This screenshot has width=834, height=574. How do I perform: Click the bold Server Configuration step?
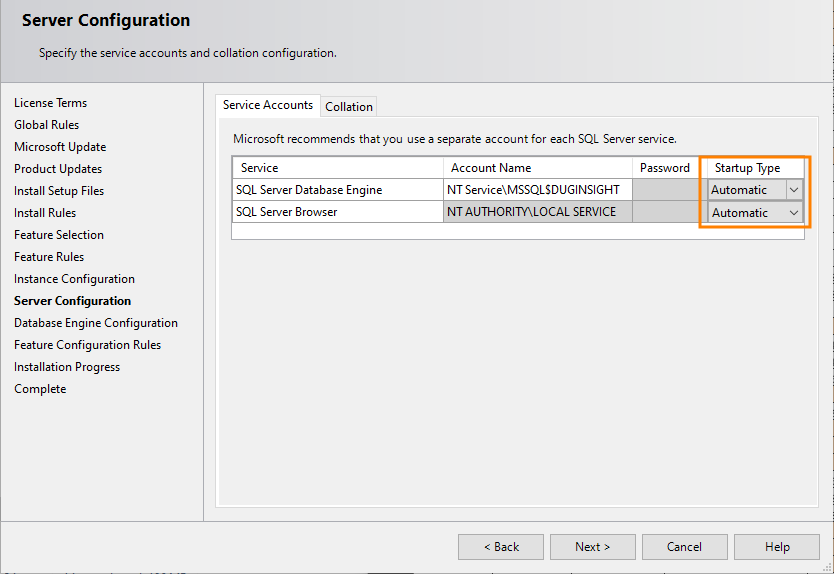point(72,301)
